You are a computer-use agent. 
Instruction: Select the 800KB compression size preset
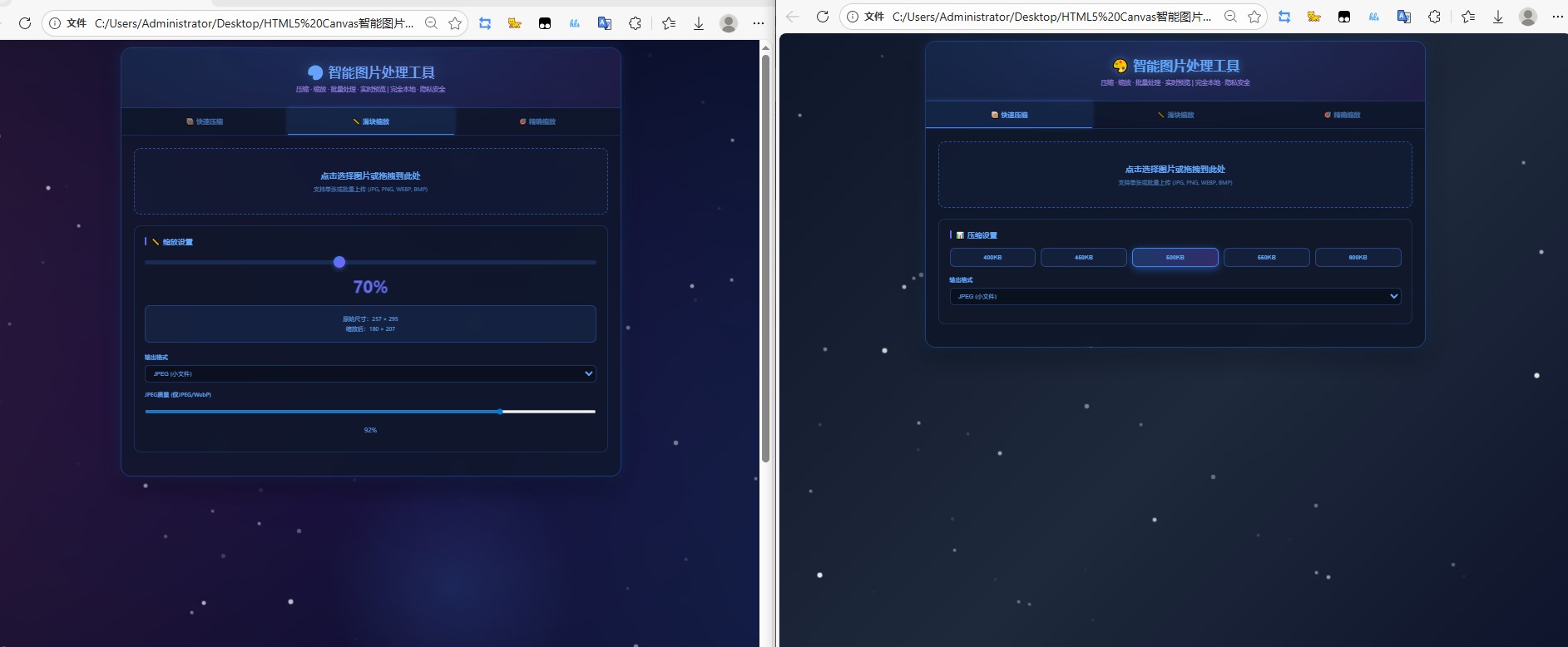pos(1358,258)
